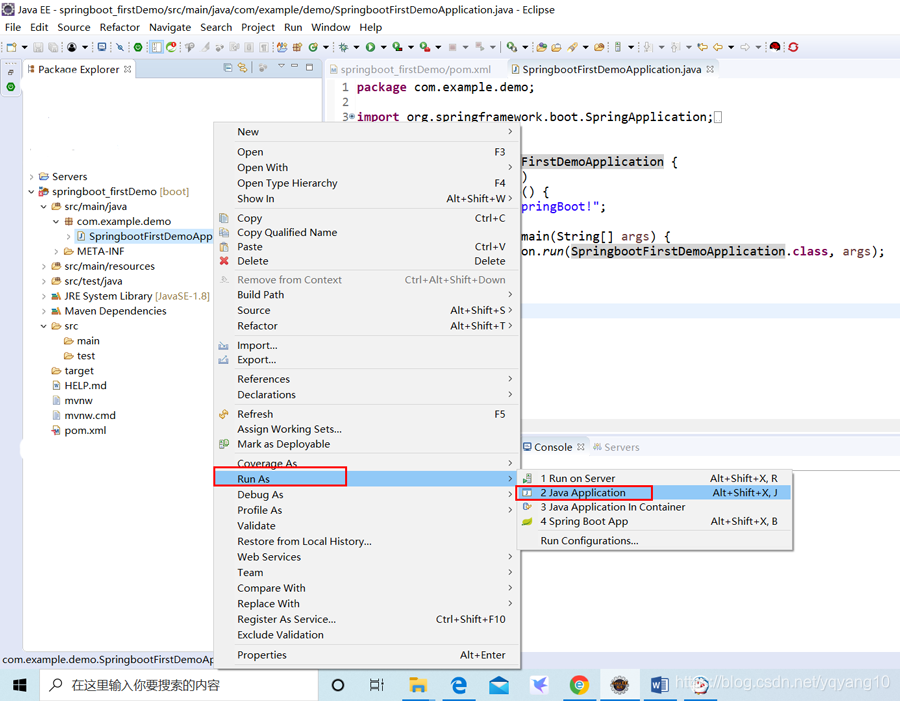
Task: Click the New wizard toolbar icon
Action: [11, 47]
